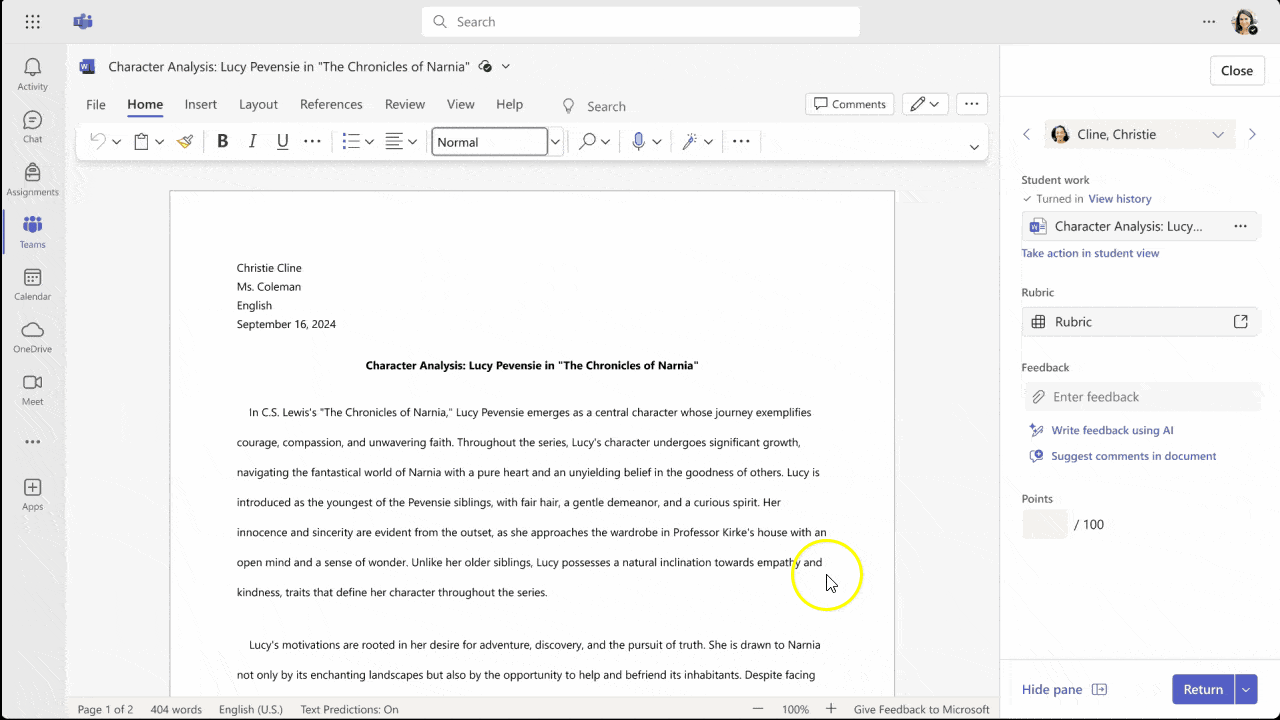Select the Format Painter tool
The width and height of the screenshot is (1280, 720).
(x=184, y=141)
